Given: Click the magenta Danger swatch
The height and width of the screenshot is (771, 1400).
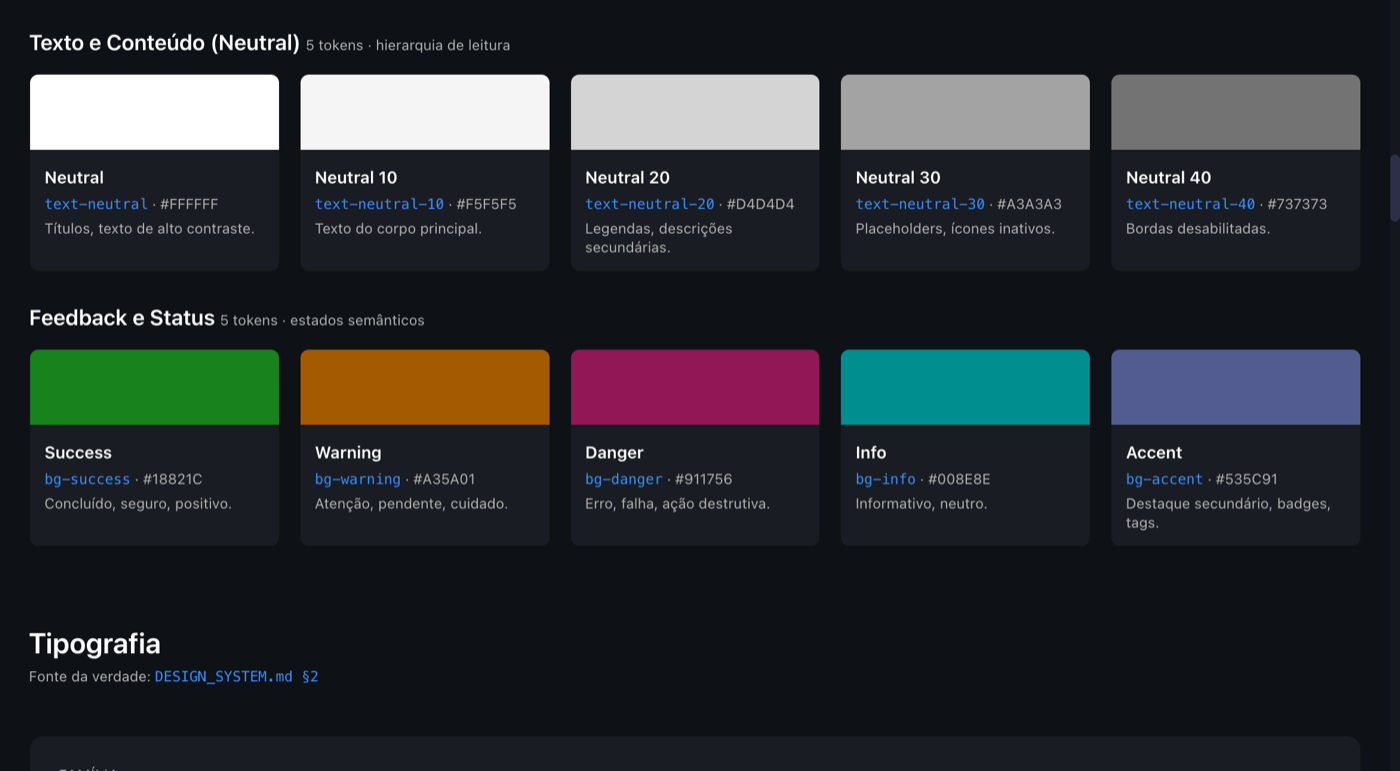Looking at the screenshot, I should click(x=695, y=387).
